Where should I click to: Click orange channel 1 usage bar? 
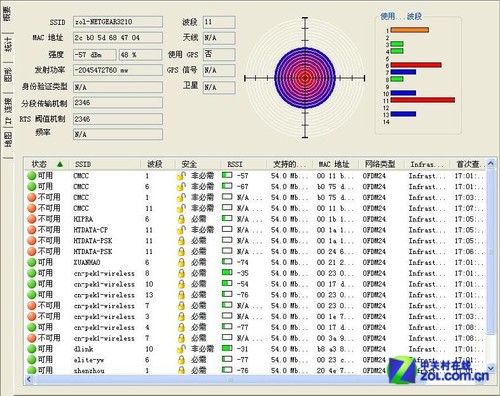point(410,30)
